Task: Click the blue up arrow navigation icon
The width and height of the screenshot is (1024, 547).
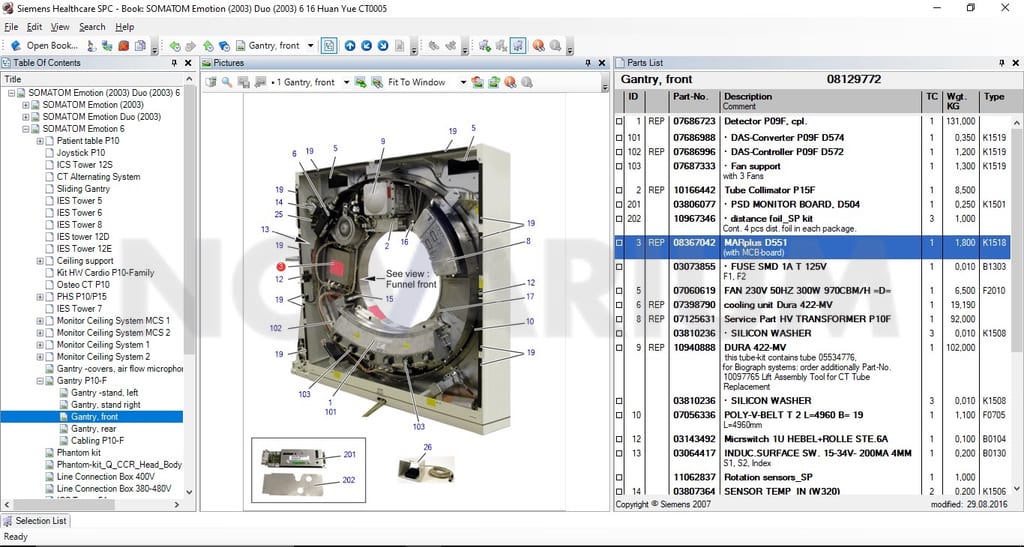Action: (350, 46)
